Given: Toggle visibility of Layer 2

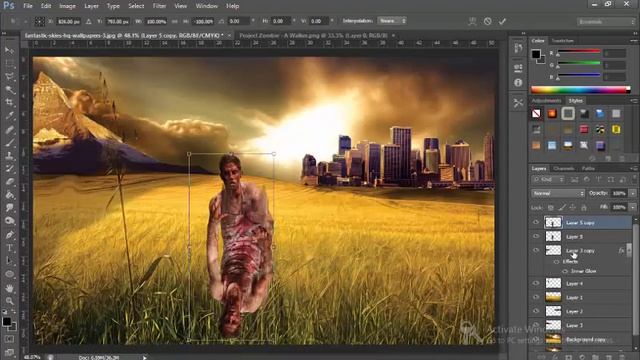Looking at the screenshot, I should click(536, 311).
